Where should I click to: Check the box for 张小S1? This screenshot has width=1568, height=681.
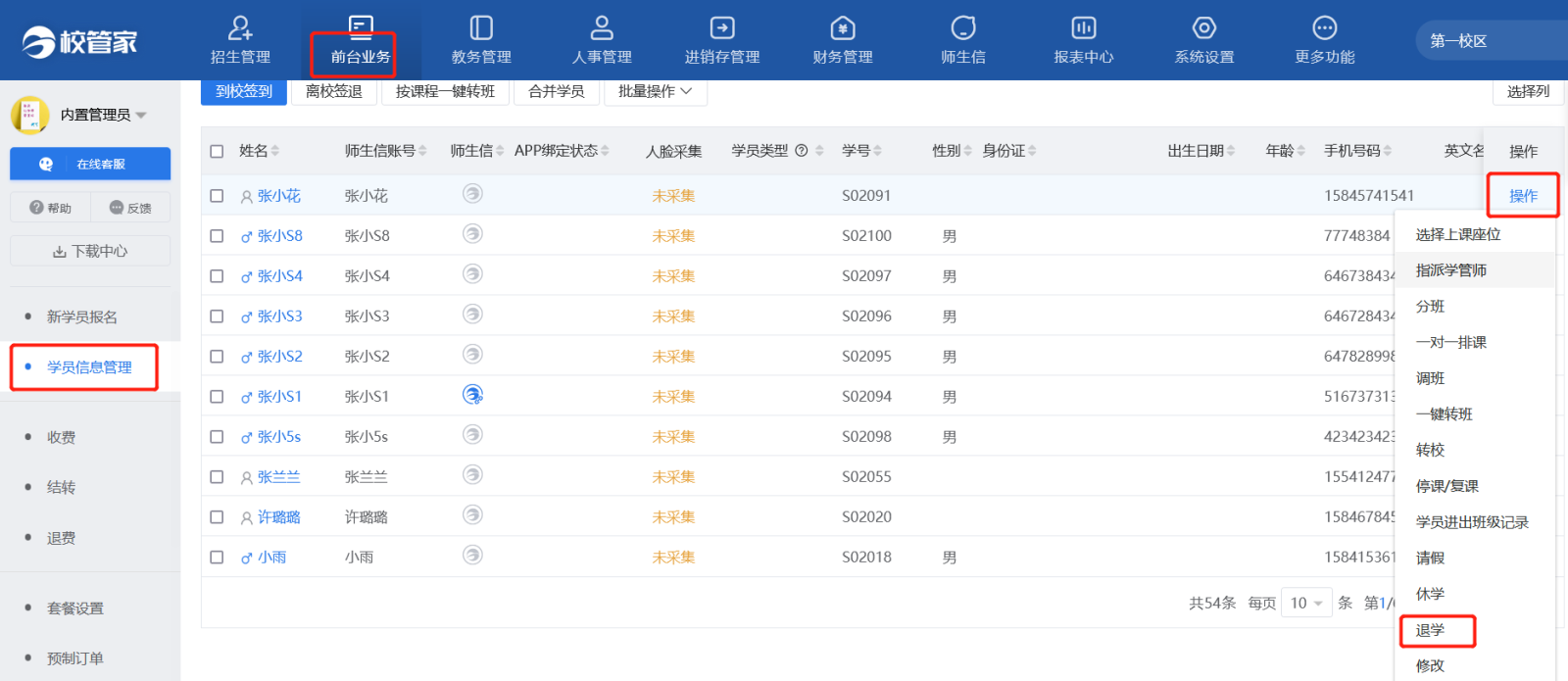[217, 397]
